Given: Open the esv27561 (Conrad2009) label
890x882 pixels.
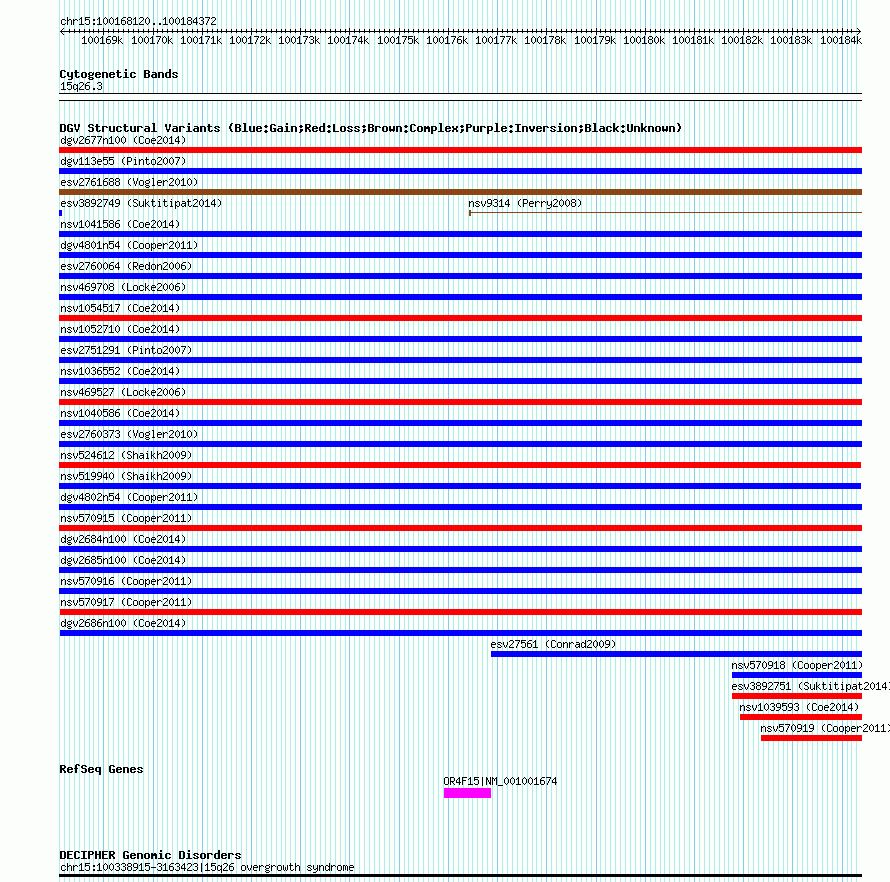Looking at the screenshot, I should click(553, 644).
